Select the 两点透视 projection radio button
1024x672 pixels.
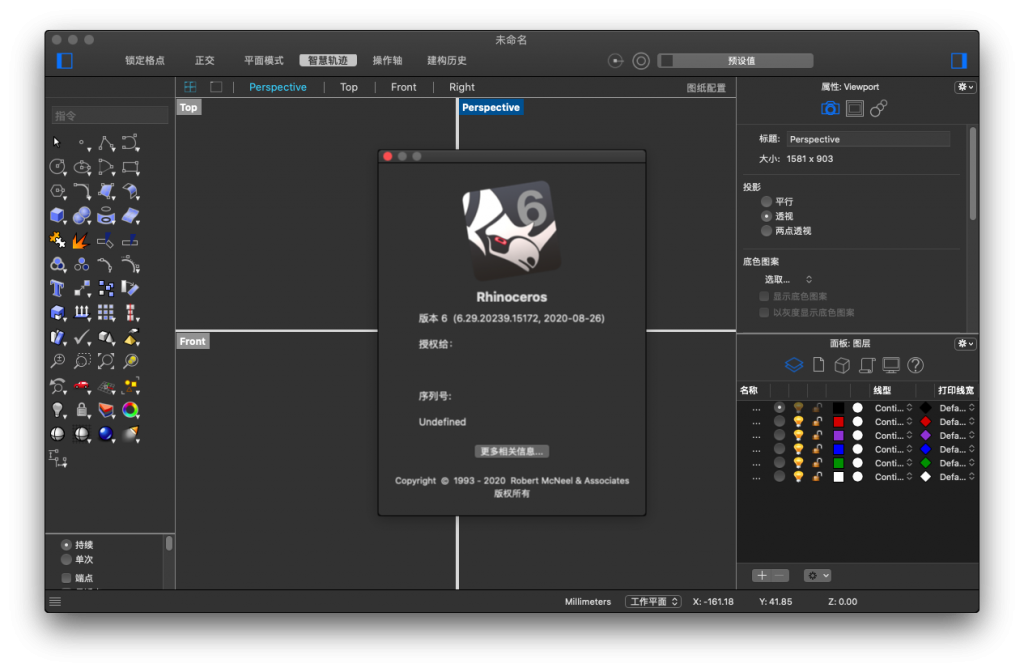[766, 231]
